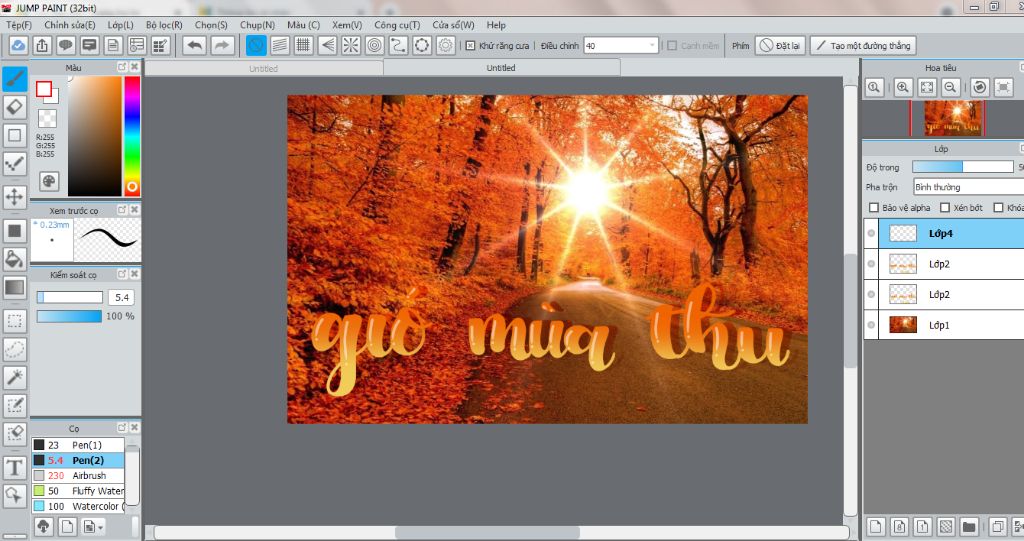Enable the Bảo vệ alpha checkbox
This screenshot has width=1024, height=541.
point(874,208)
